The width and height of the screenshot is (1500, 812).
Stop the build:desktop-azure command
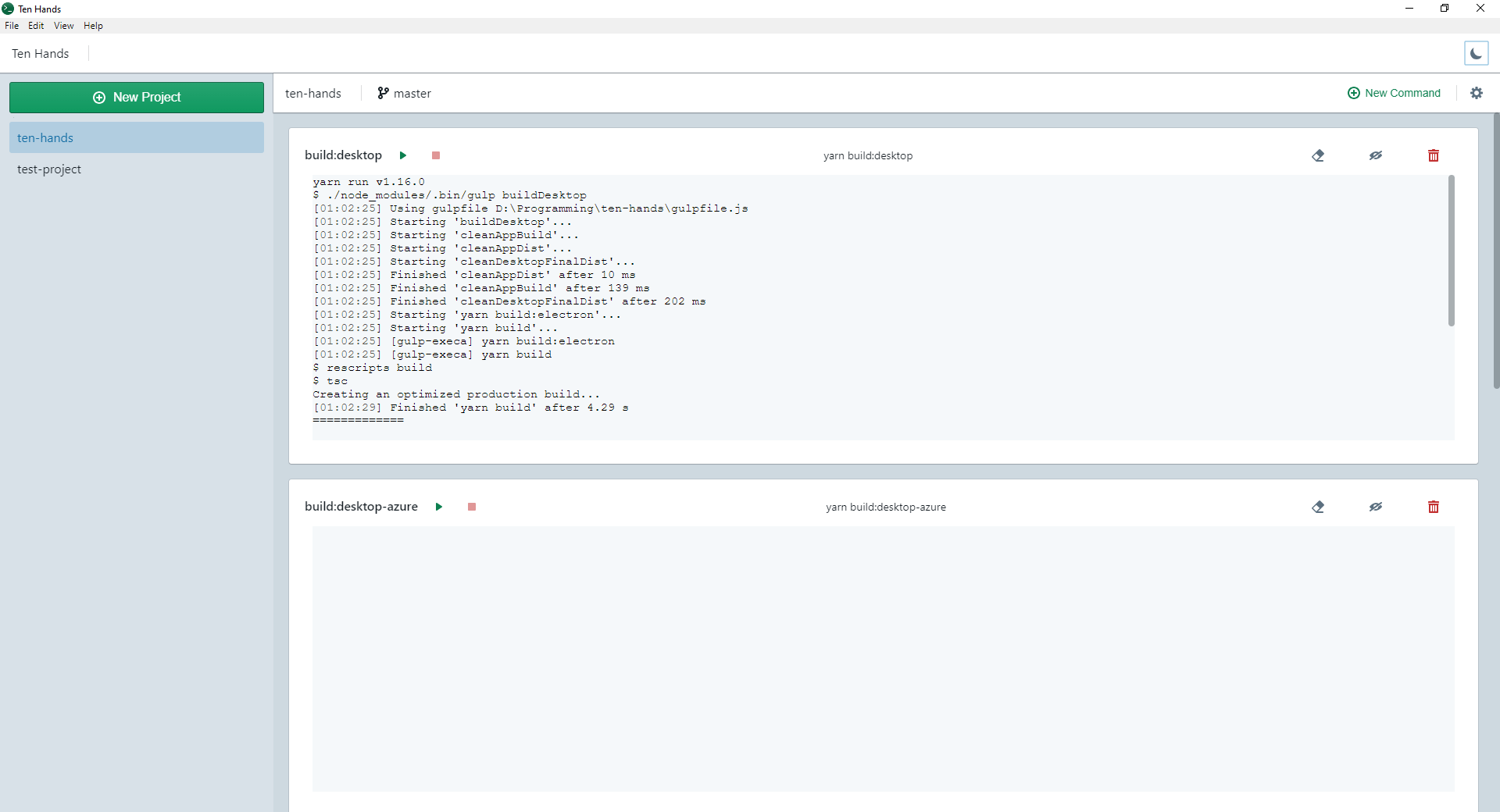(472, 507)
